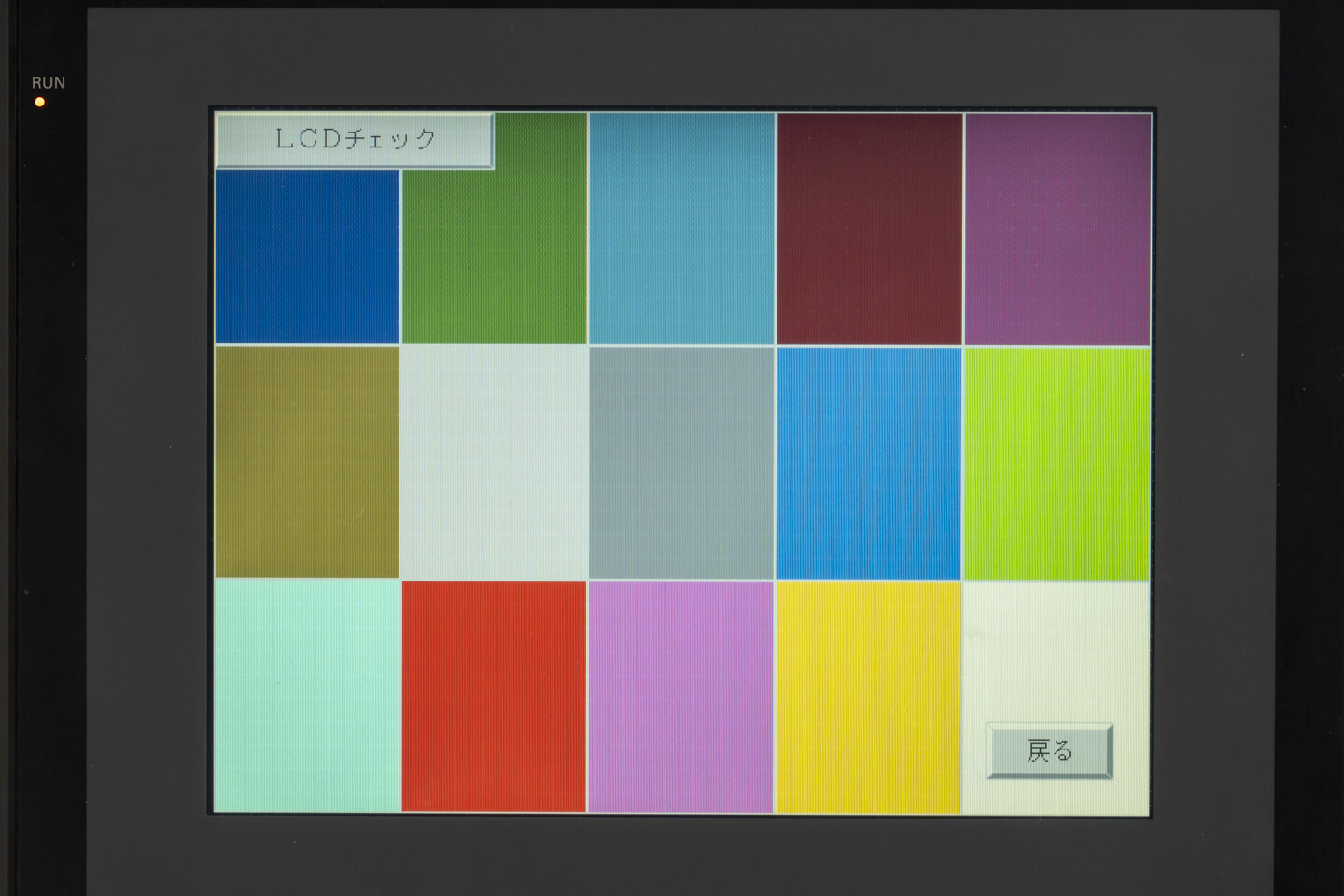The image size is (1344, 896).
Task: Click the orange RUN indicator LED
Action: (x=39, y=102)
